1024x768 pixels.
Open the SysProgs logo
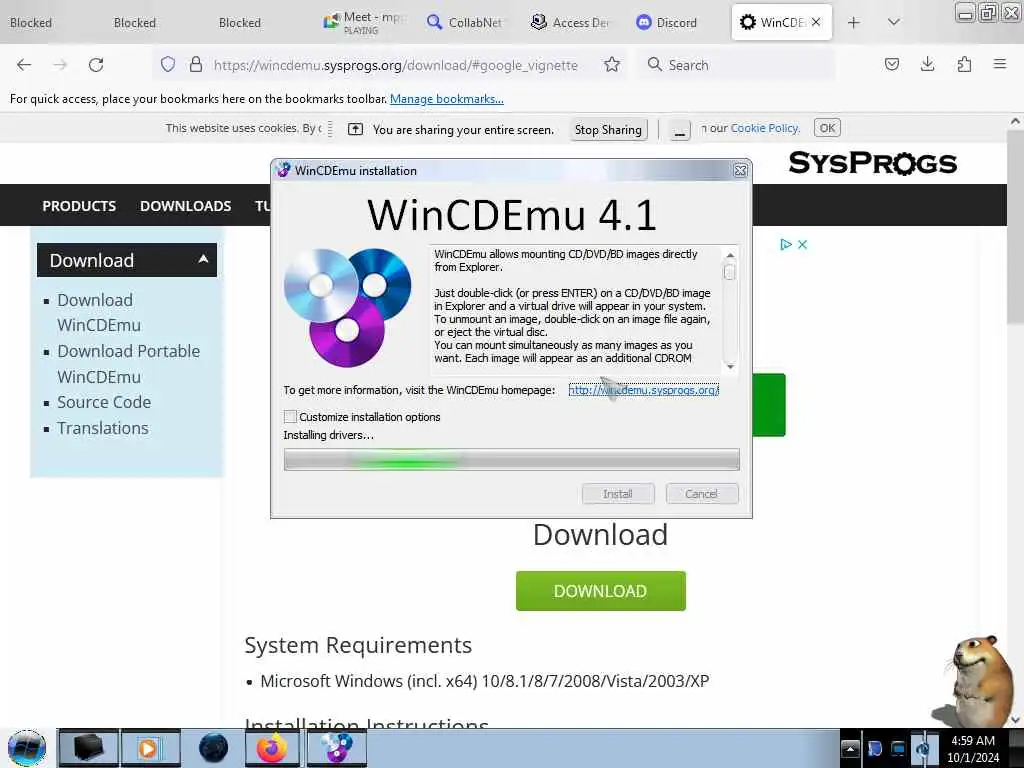coord(872,163)
